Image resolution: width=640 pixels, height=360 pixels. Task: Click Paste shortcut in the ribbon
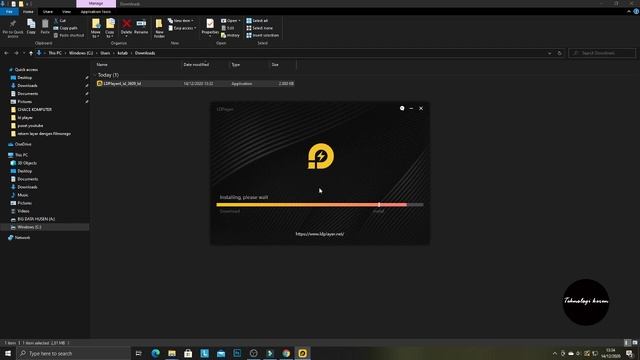click(x=69, y=35)
